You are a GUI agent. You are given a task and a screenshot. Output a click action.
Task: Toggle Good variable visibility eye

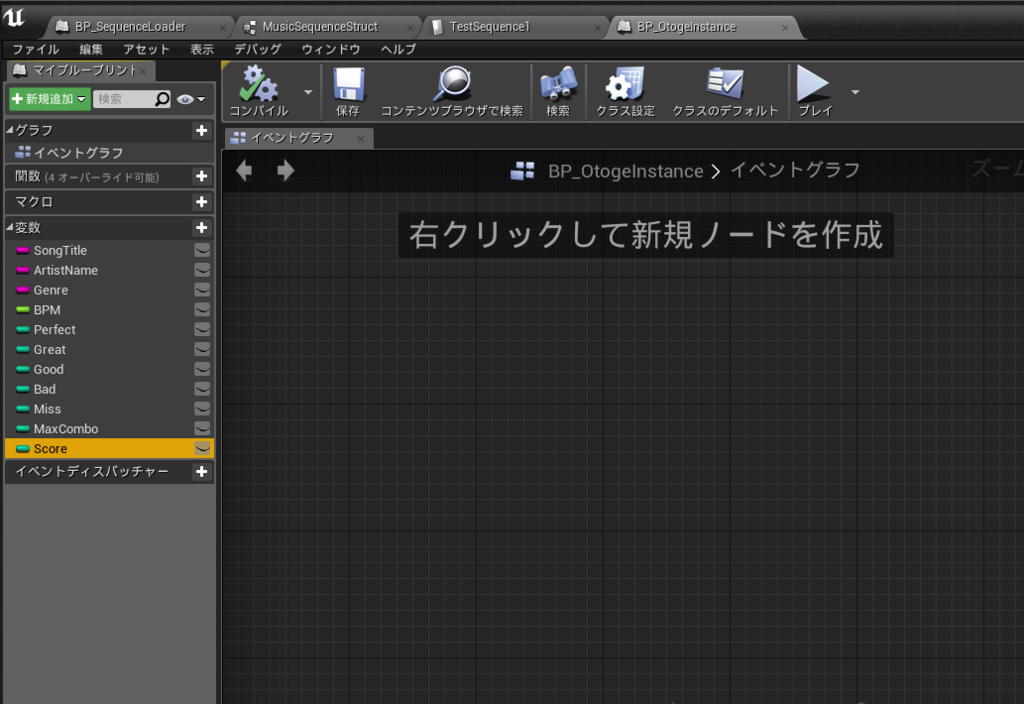[202, 369]
